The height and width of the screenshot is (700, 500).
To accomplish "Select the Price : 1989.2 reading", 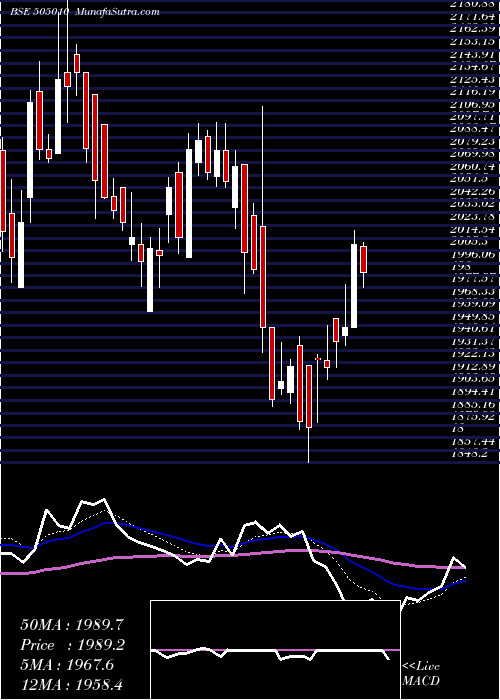I will [73, 645].
